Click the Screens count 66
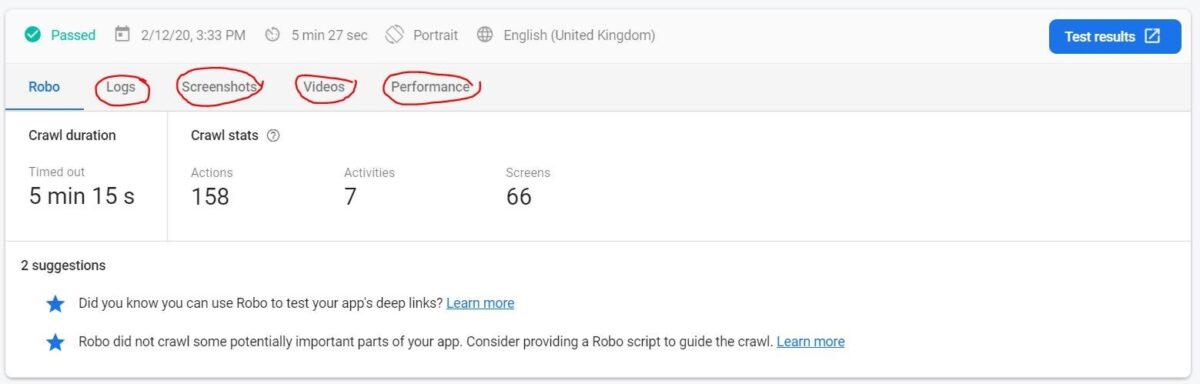Viewport: 1200px width, 384px height. (518, 196)
